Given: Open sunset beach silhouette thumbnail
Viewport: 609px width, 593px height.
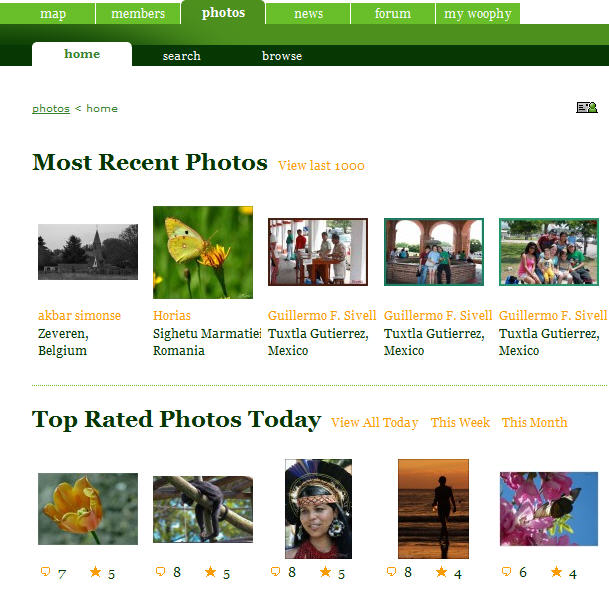Looking at the screenshot, I should pos(433,509).
